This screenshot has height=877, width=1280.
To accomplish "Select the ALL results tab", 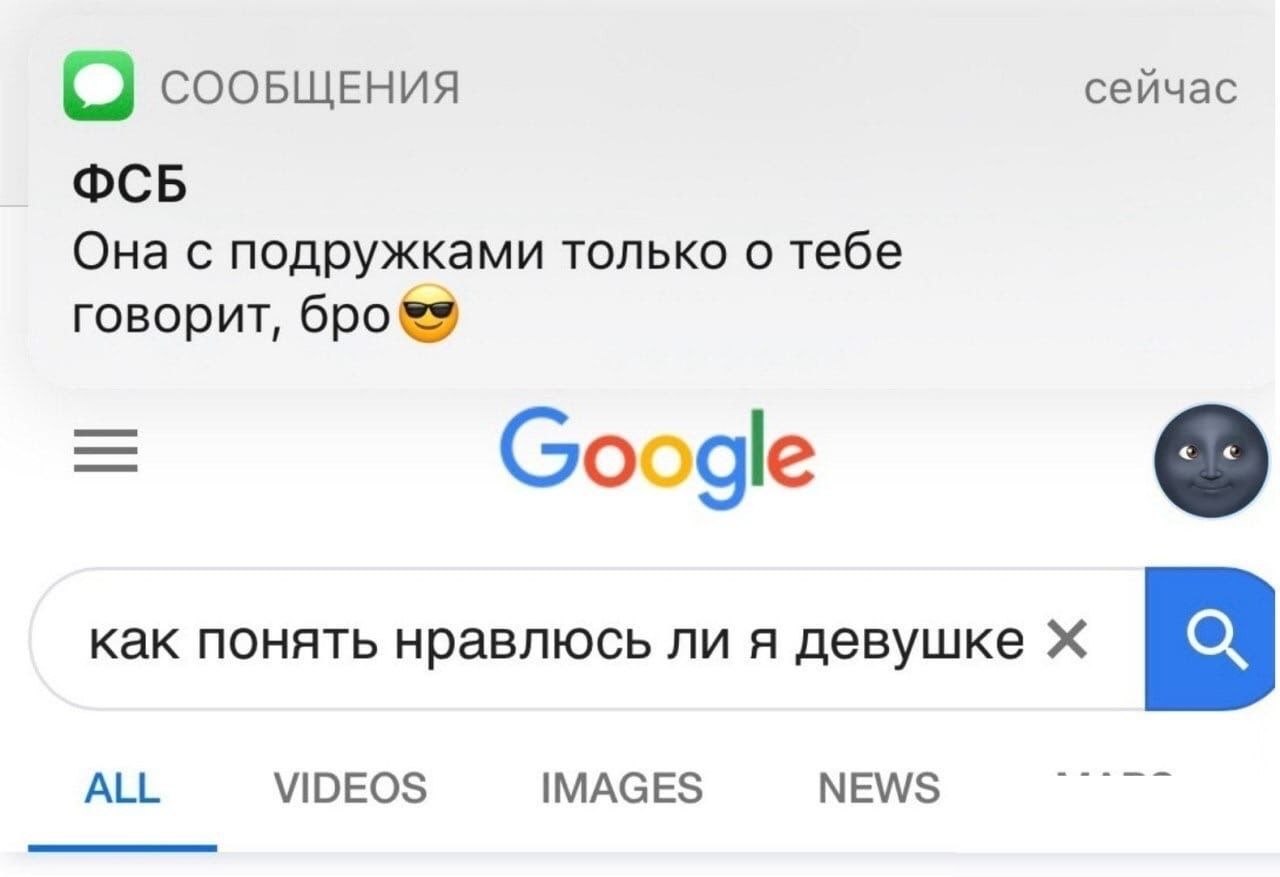I will click(x=120, y=788).
